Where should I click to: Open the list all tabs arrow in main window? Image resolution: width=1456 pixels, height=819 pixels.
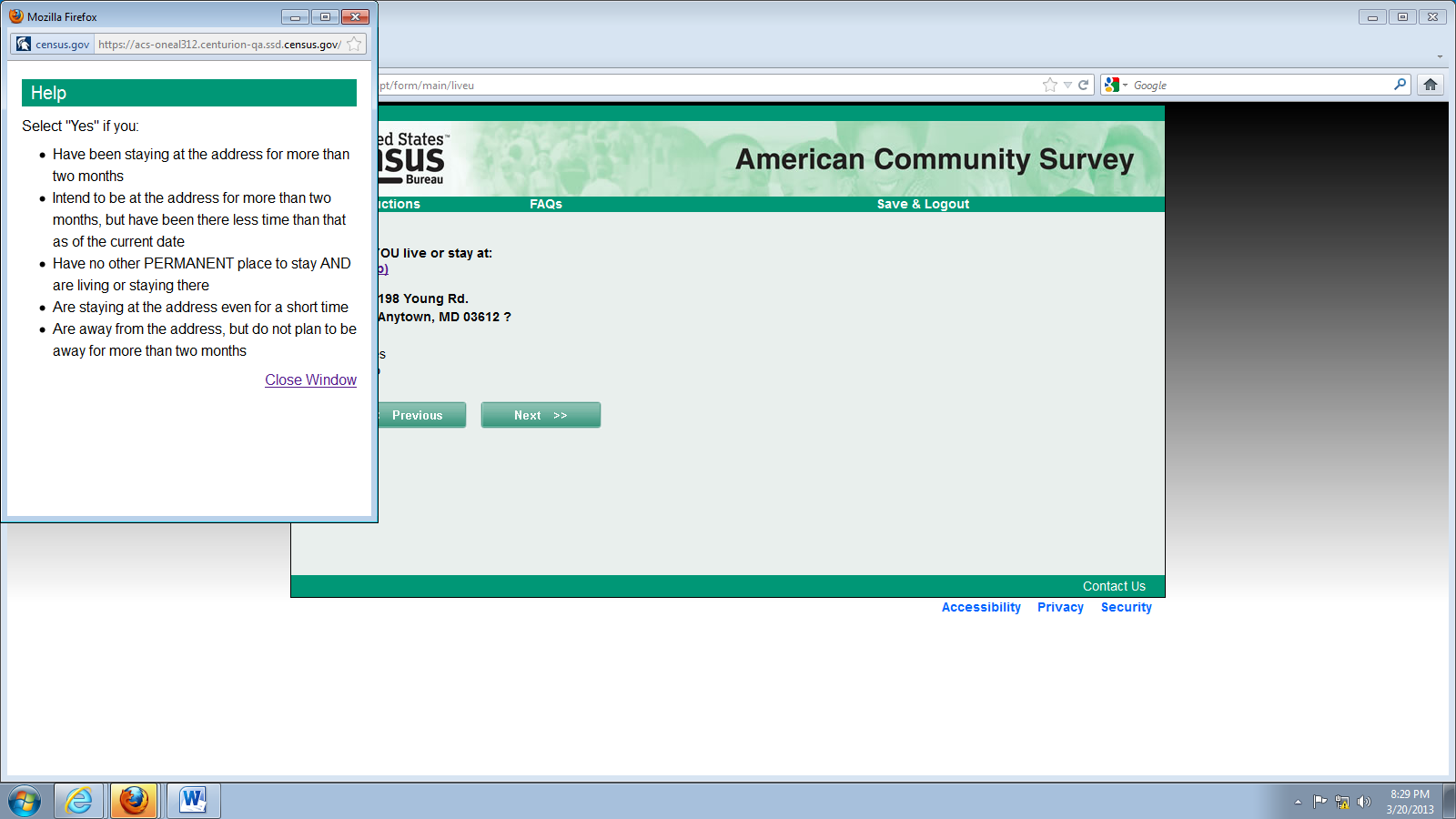(1440, 56)
